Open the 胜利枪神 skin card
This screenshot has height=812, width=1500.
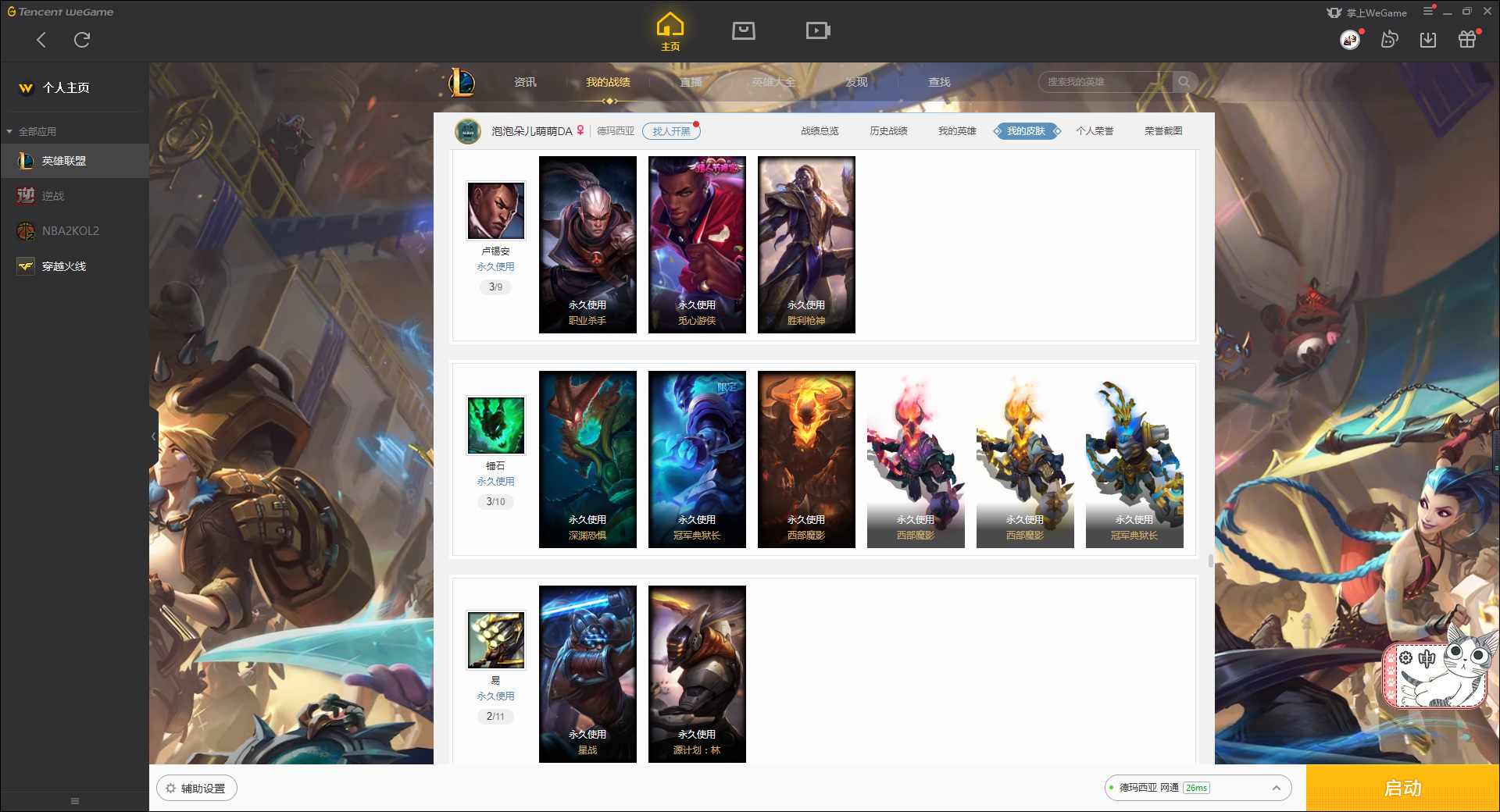point(806,244)
